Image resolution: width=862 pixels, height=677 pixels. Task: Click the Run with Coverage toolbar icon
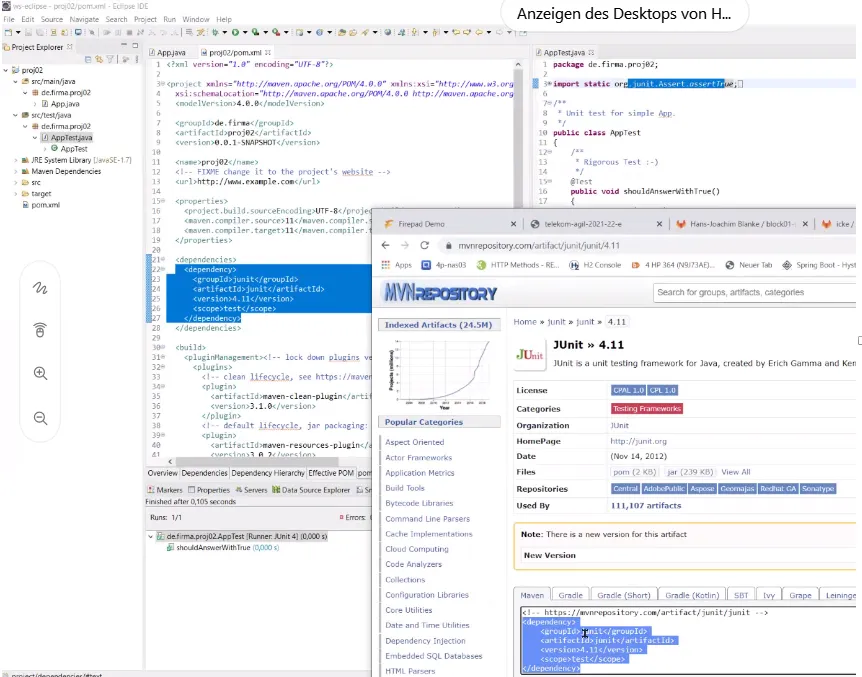pos(255,32)
